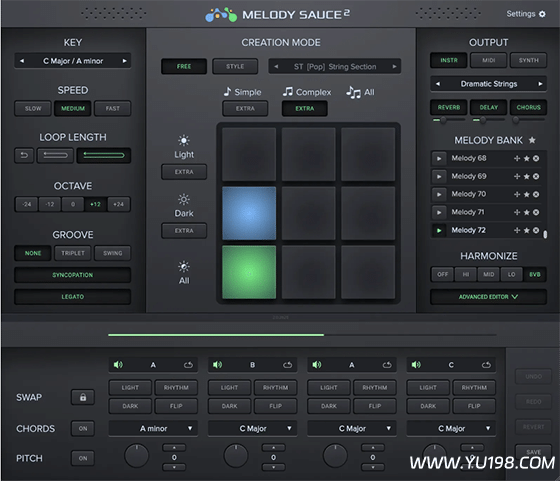Viewport: 560px width, 481px height.
Task: Click the loop length reset arrow icon
Action: (24, 155)
